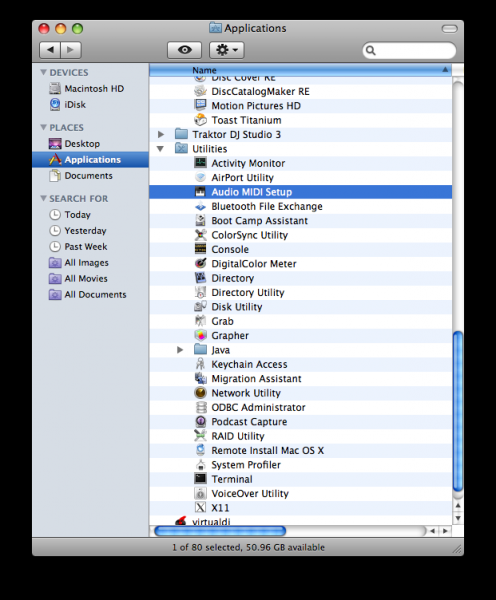Click the Podcast Capture icon
The width and height of the screenshot is (496, 600).
point(200,421)
